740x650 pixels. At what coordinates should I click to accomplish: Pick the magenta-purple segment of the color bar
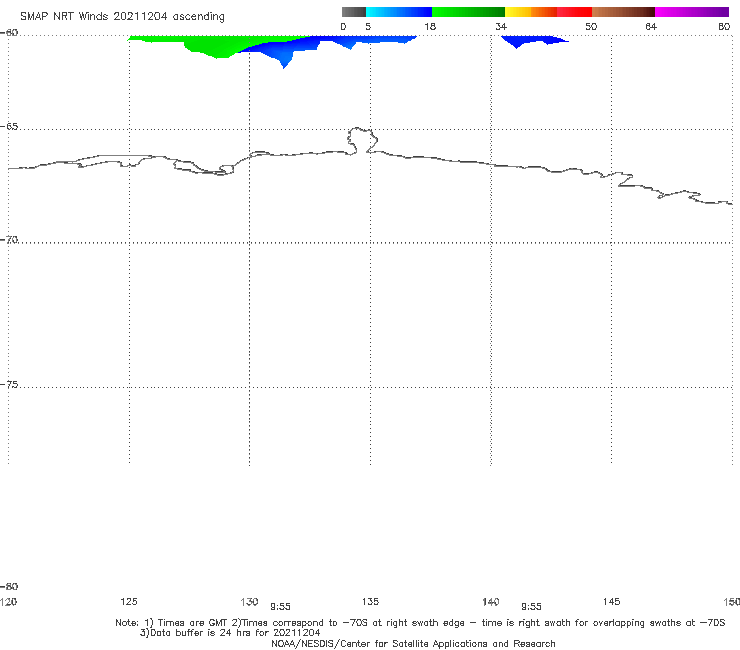coord(692,12)
